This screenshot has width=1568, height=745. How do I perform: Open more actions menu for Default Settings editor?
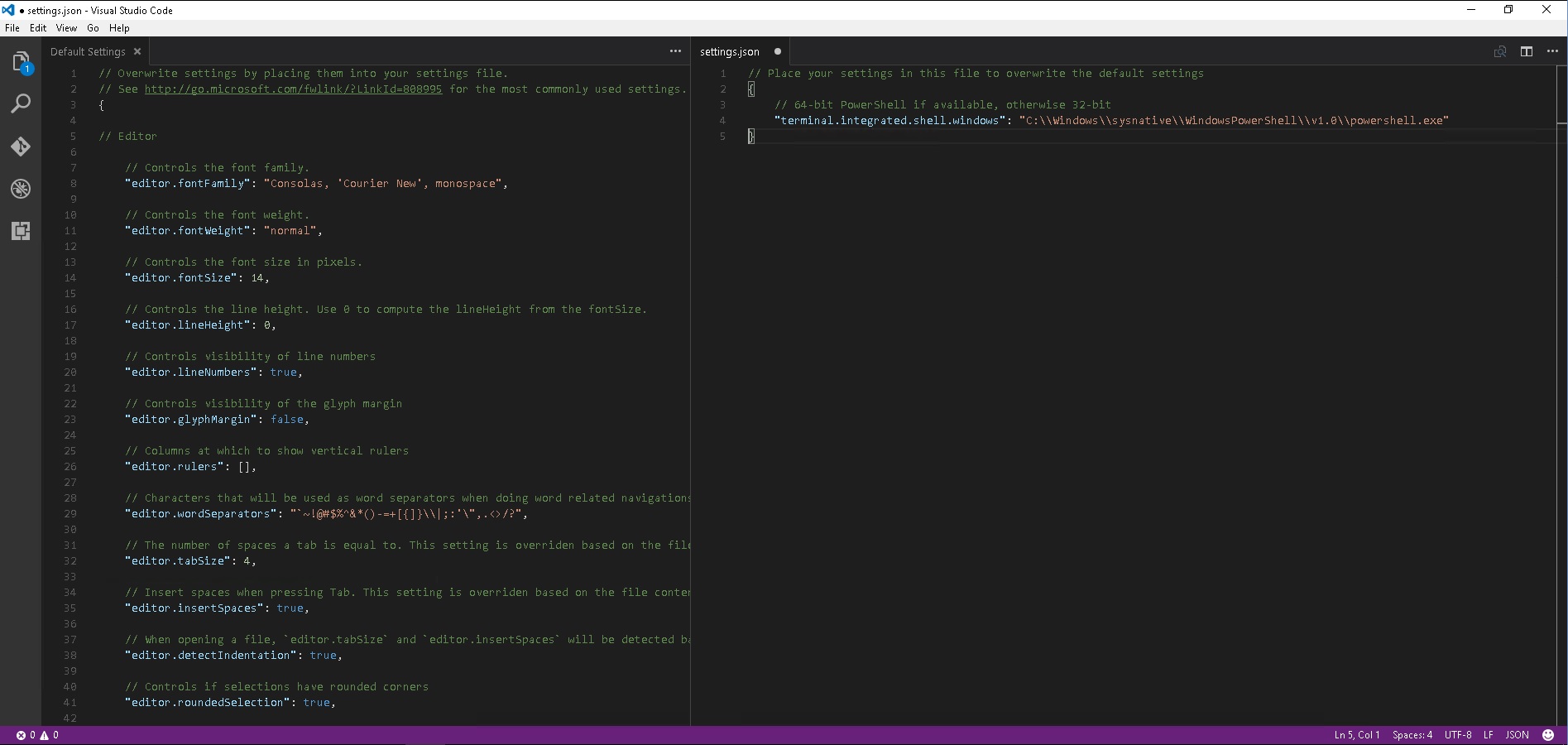(x=675, y=51)
